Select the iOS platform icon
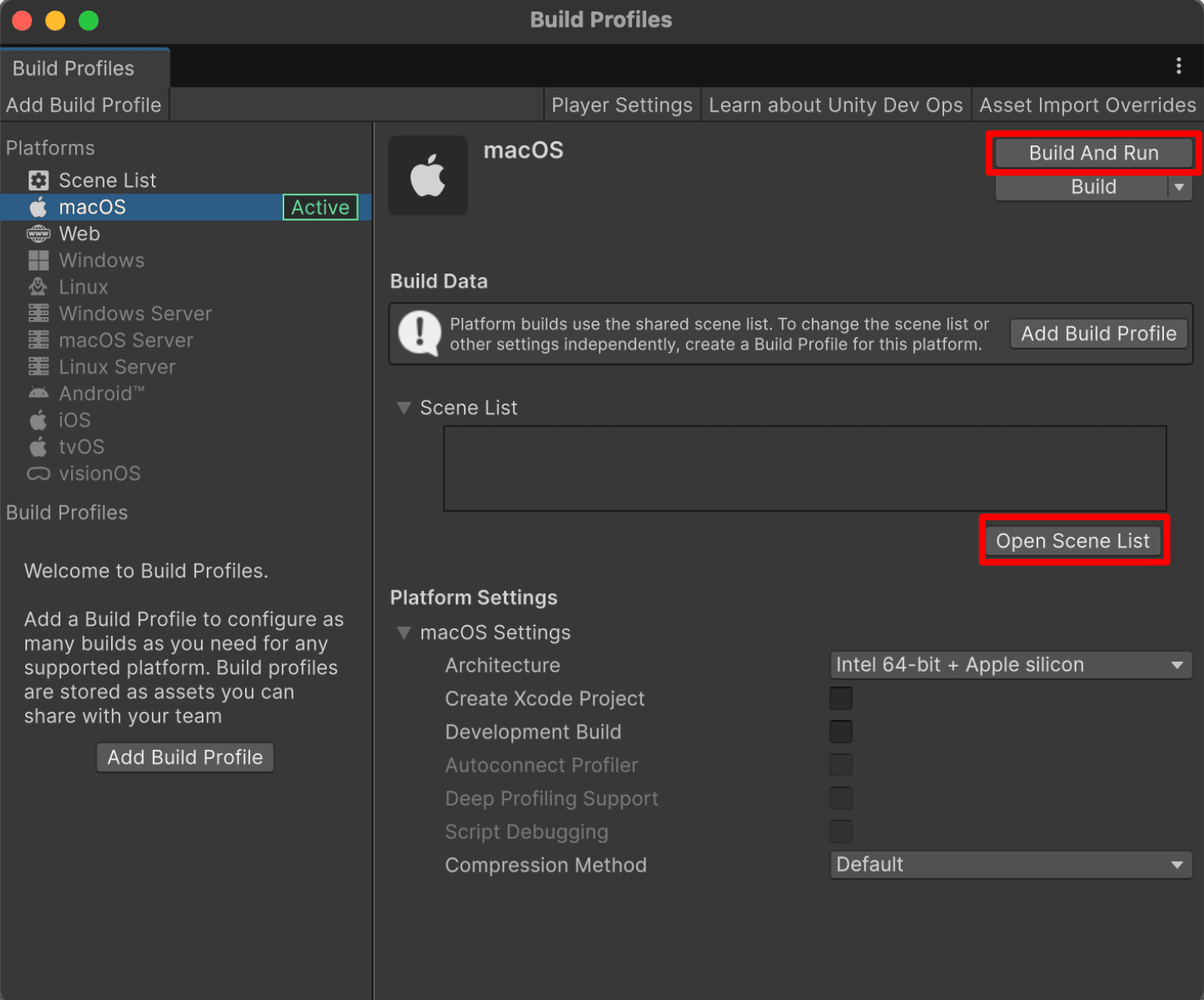Image resolution: width=1204 pixels, height=1000 pixels. click(38, 420)
